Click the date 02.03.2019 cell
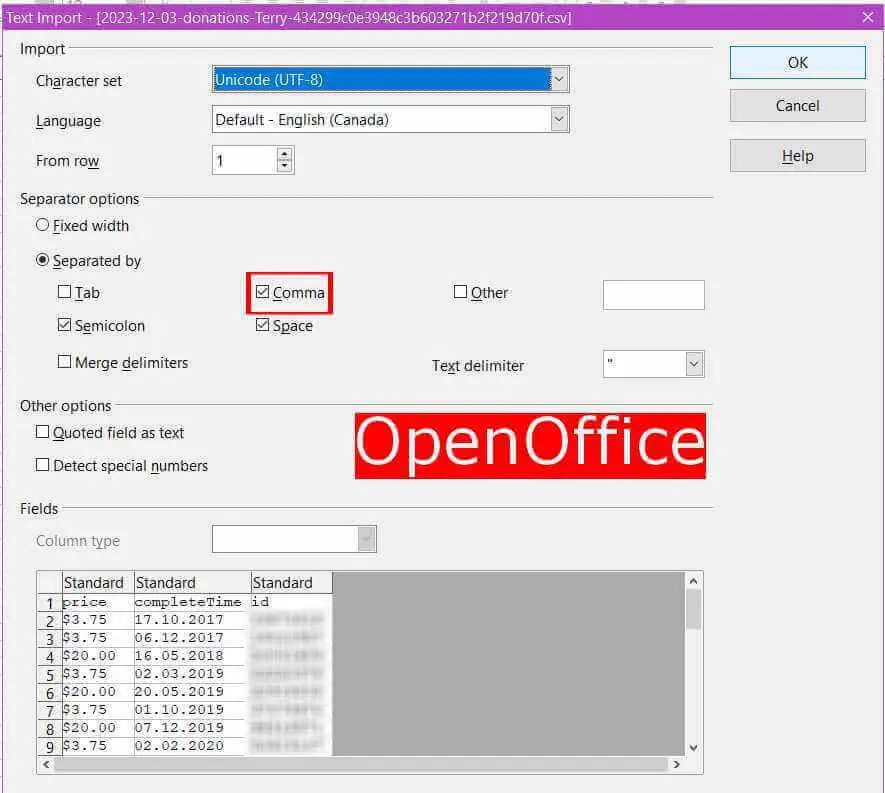 pos(192,674)
